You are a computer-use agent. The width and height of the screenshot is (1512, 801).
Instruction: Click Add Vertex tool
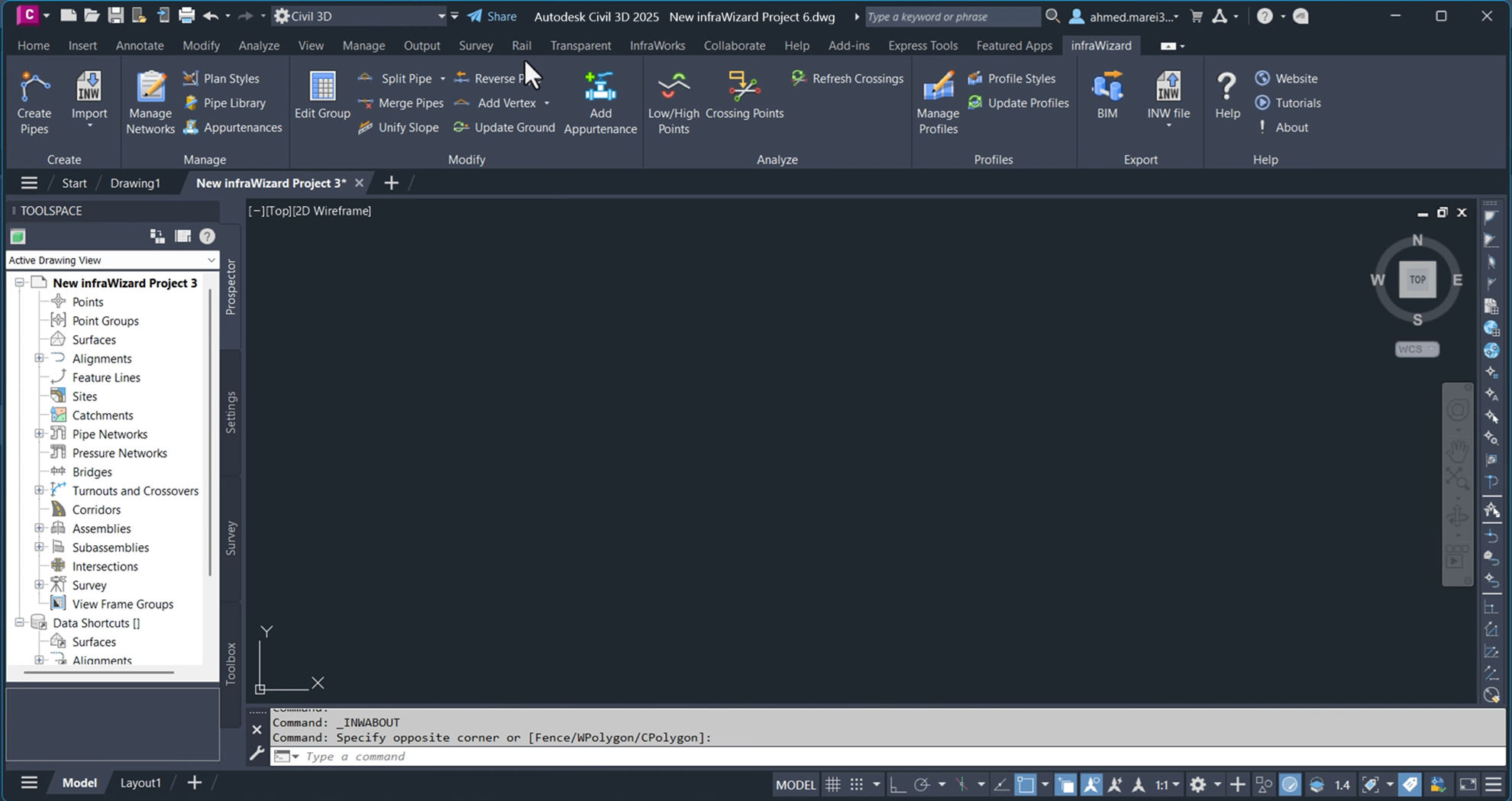point(496,102)
